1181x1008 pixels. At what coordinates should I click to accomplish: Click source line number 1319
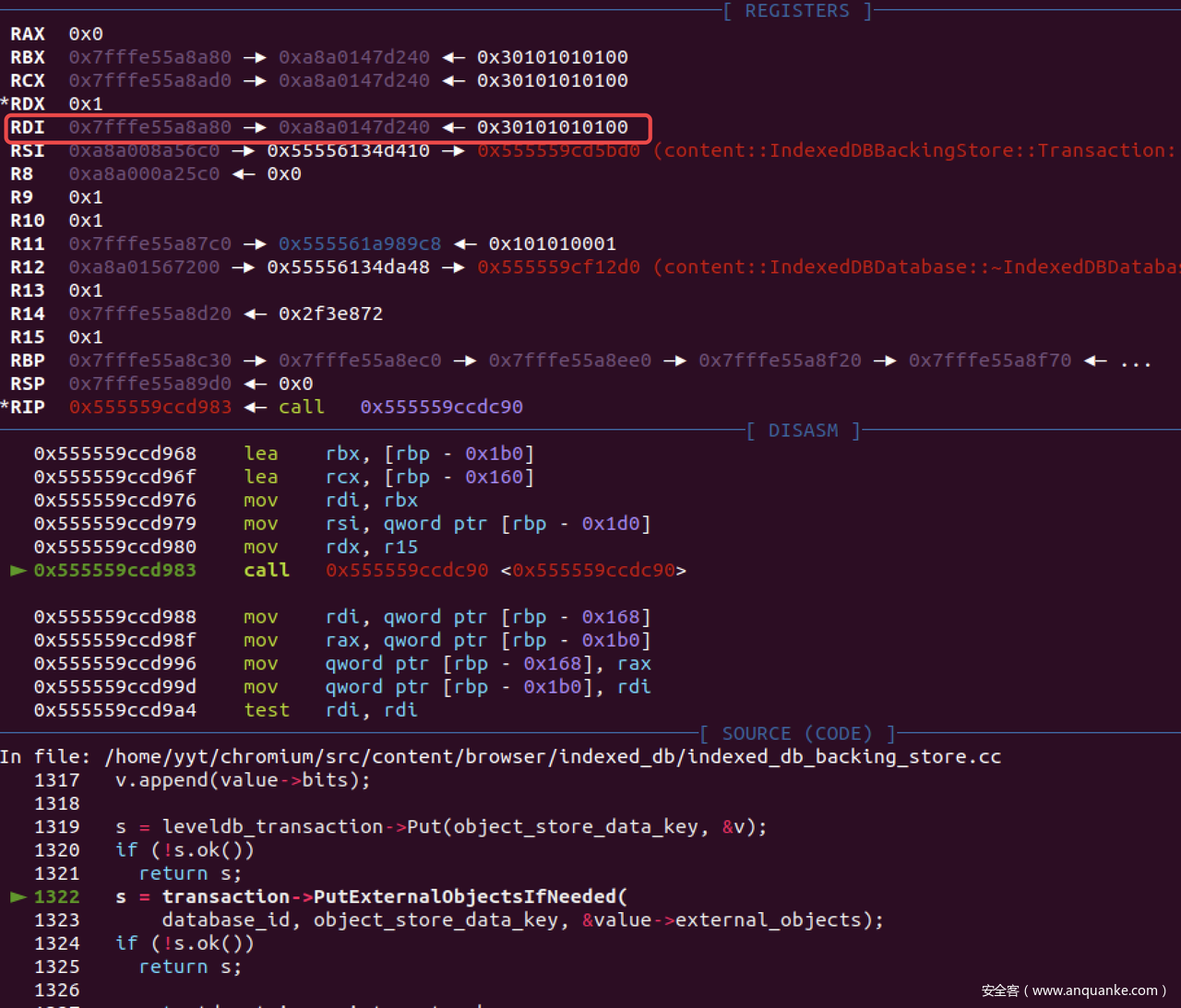coord(56,826)
